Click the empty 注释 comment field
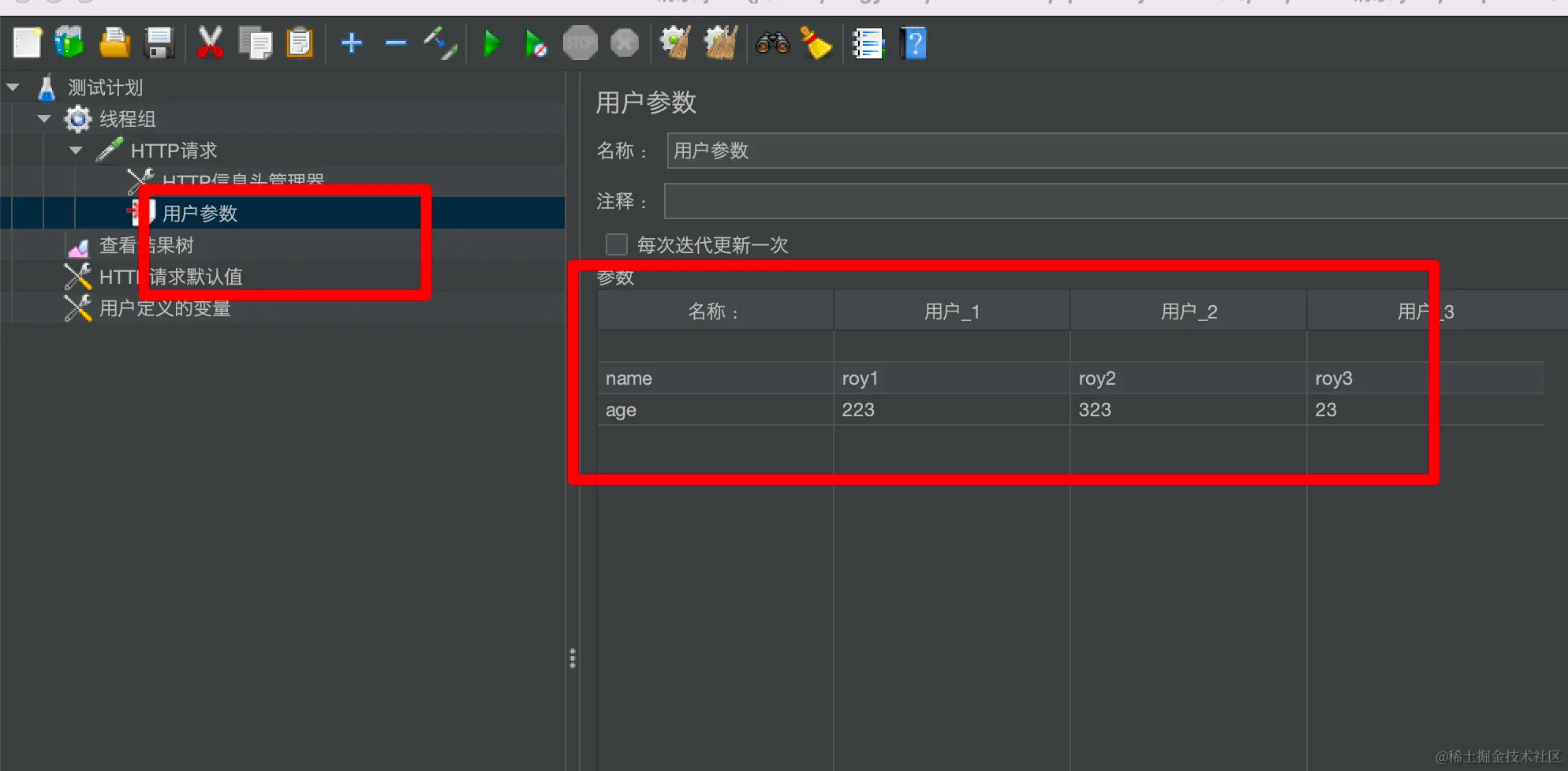1568x771 pixels. point(1115,201)
